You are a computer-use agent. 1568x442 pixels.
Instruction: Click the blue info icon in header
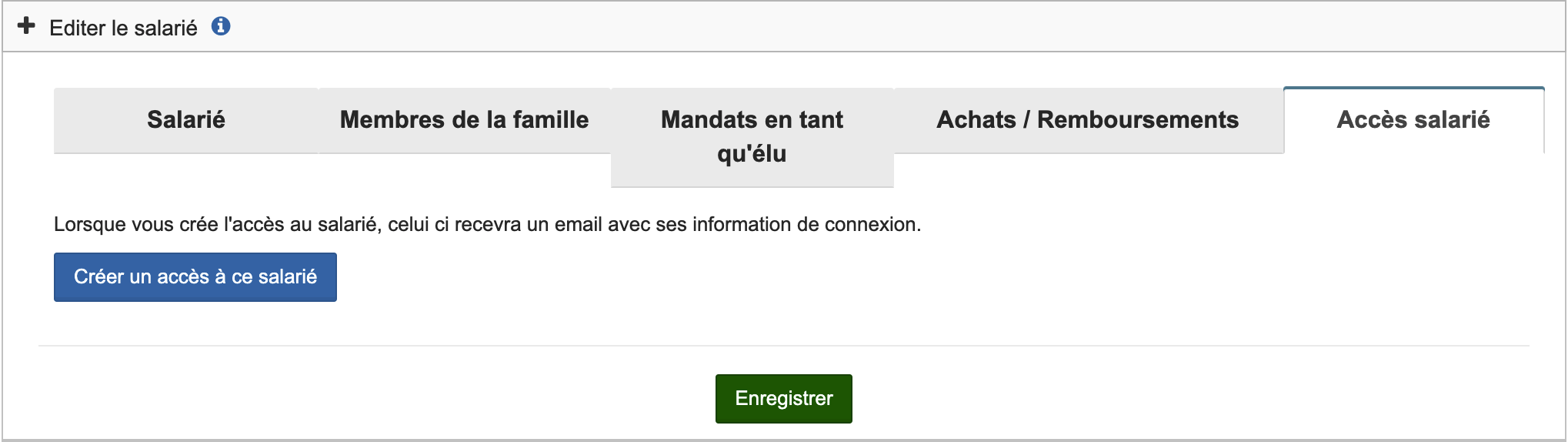point(221,26)
